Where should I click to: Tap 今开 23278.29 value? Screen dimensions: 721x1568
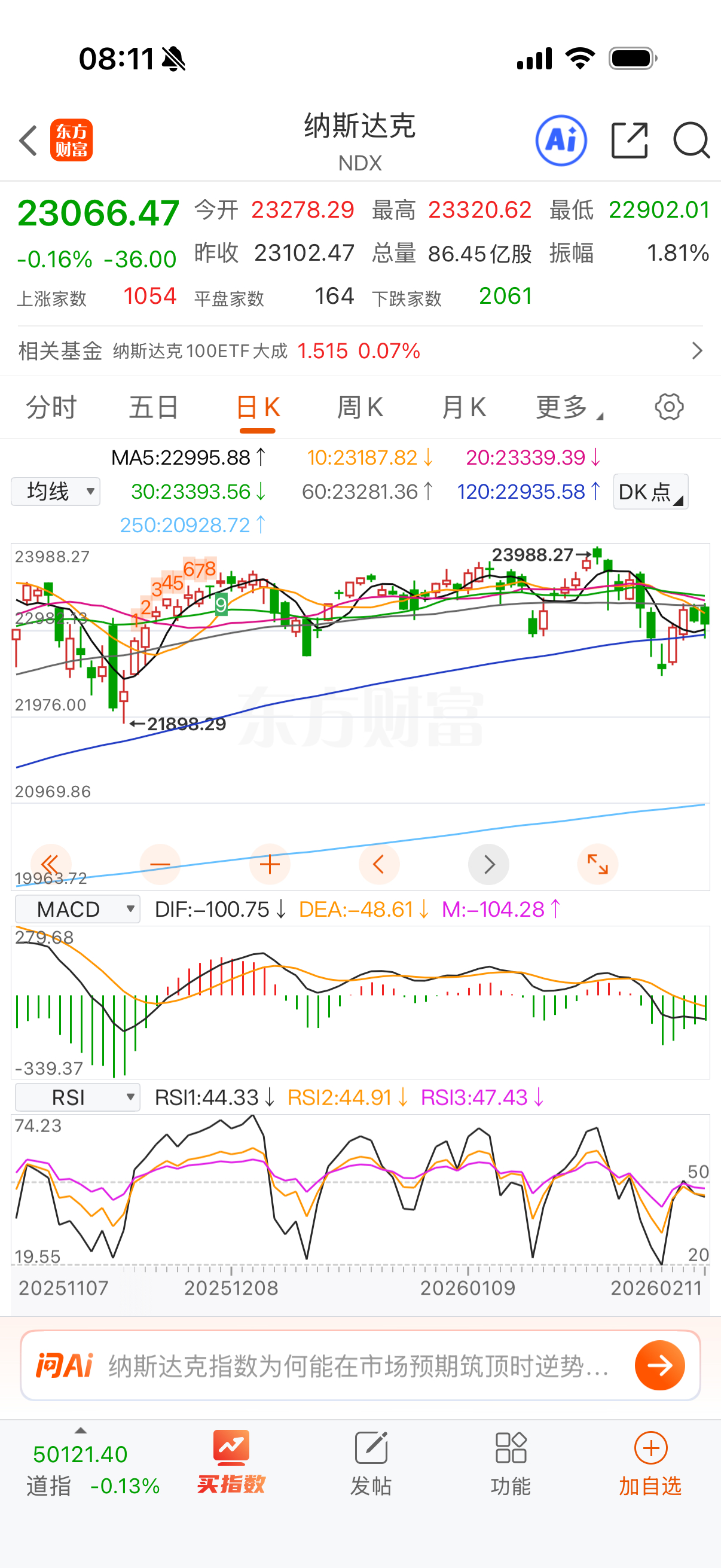click(303, 210)
